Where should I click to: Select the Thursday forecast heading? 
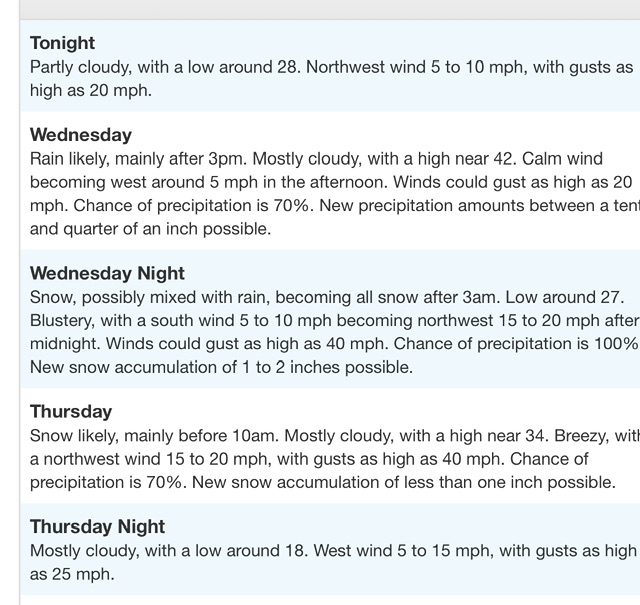[71, 411]
